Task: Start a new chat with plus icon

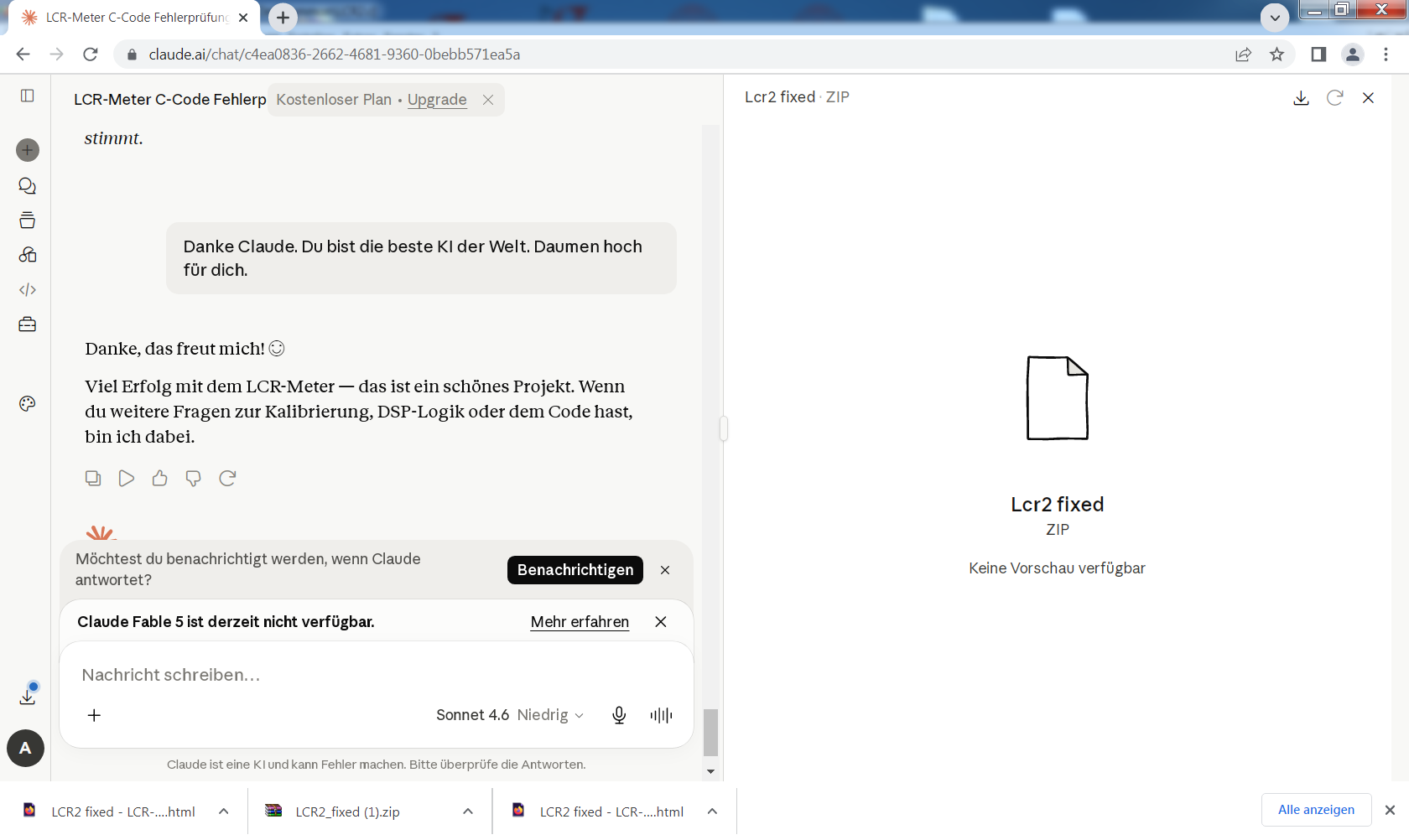Action: pos(28,150)
